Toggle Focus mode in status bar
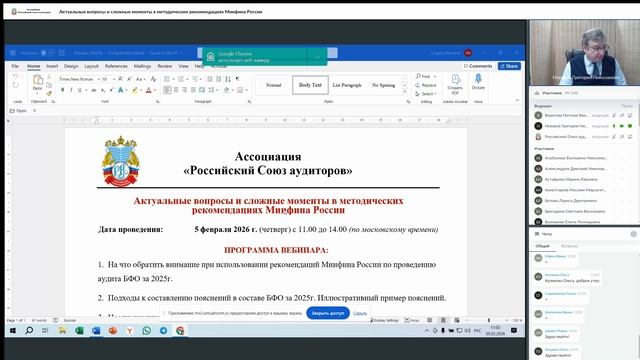 pyautogui.click(x=412, y=320)
